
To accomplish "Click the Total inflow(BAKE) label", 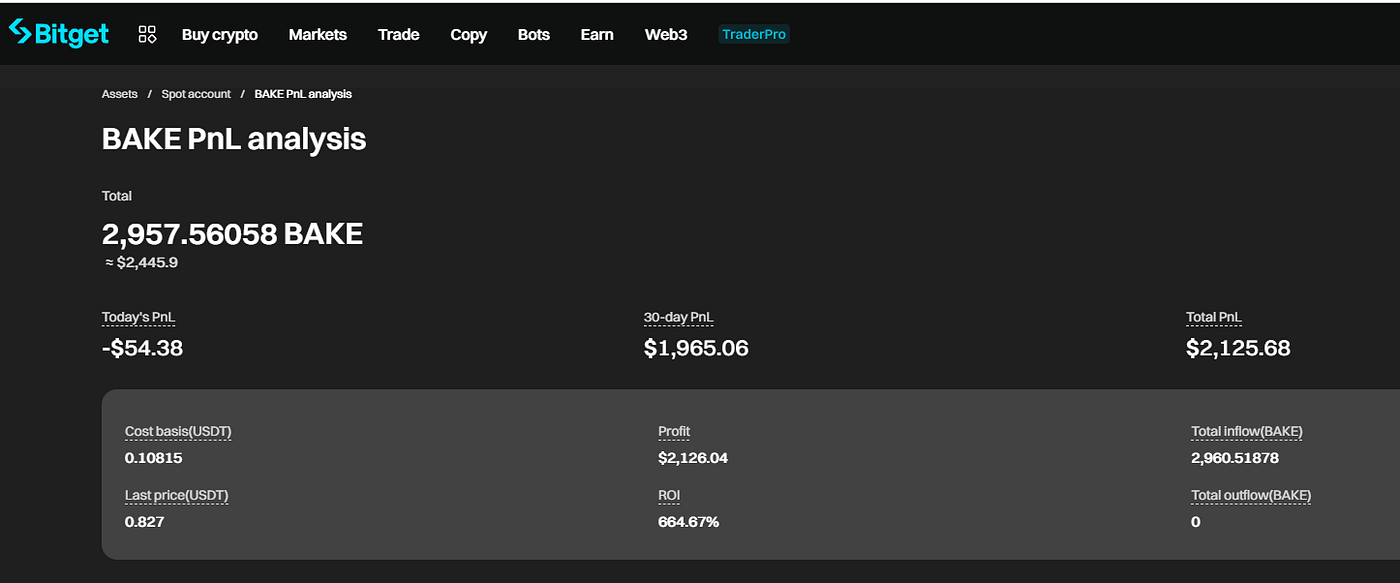I will pos(1247,432).
